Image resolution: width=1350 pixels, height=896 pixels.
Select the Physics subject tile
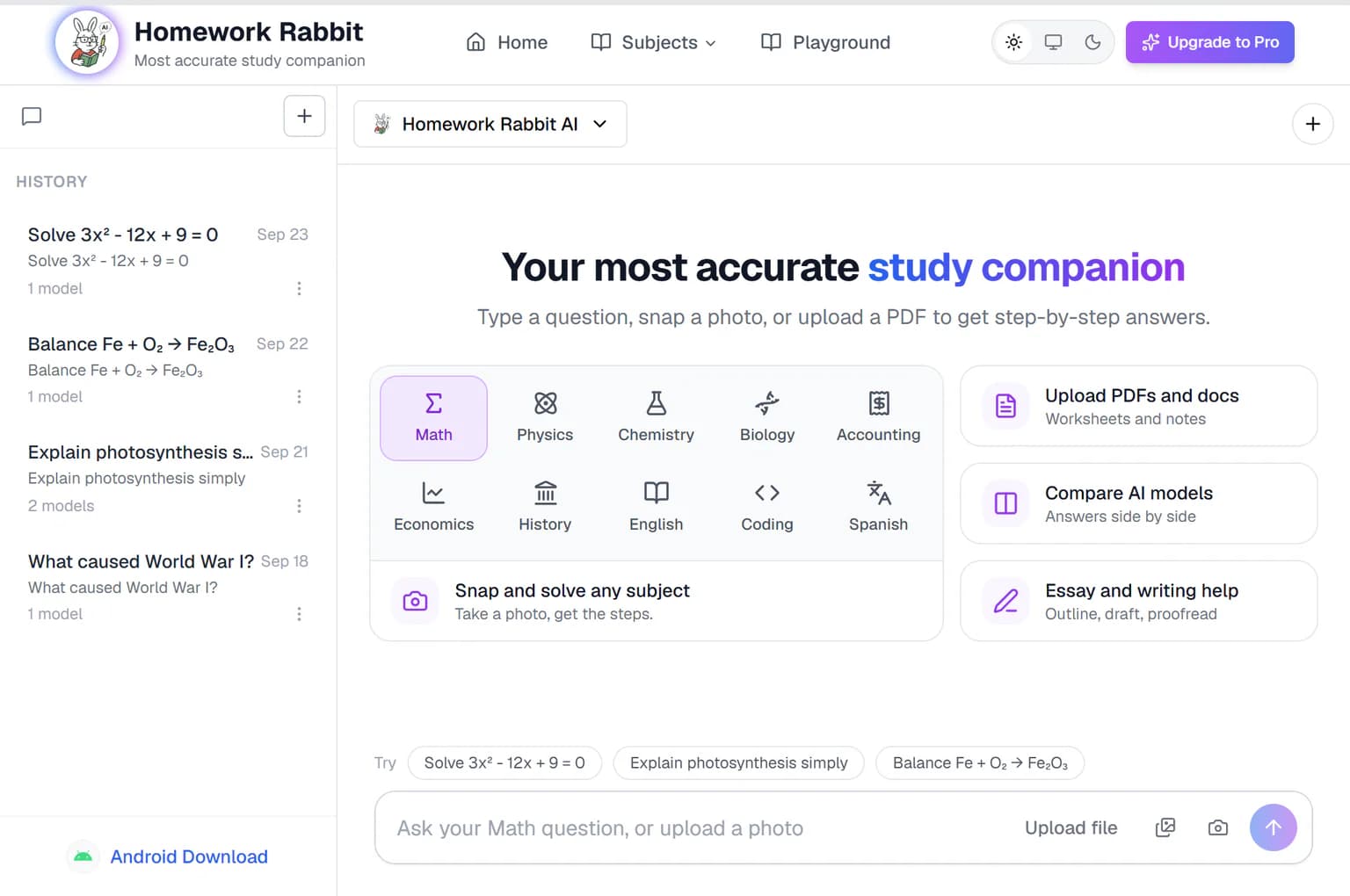545,418
